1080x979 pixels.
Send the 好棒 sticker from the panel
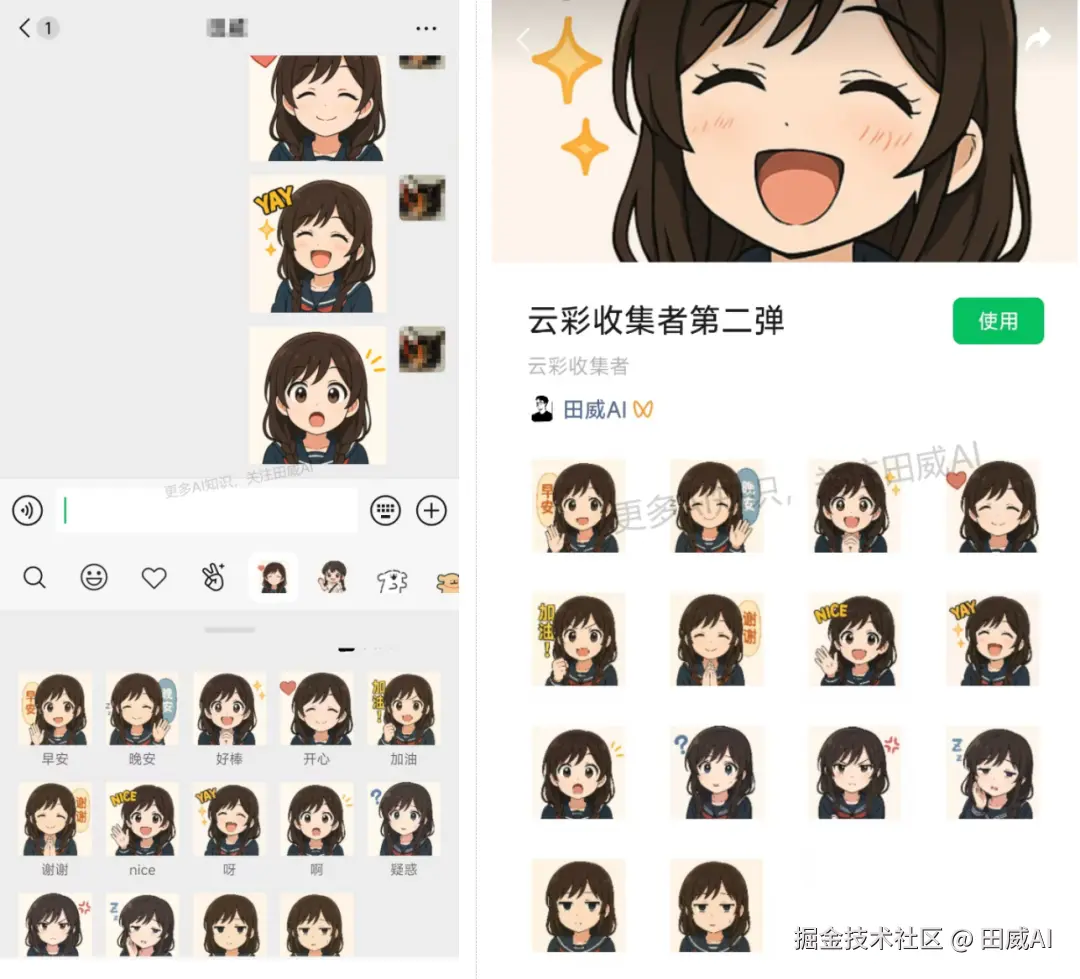[x=229, y=709]
